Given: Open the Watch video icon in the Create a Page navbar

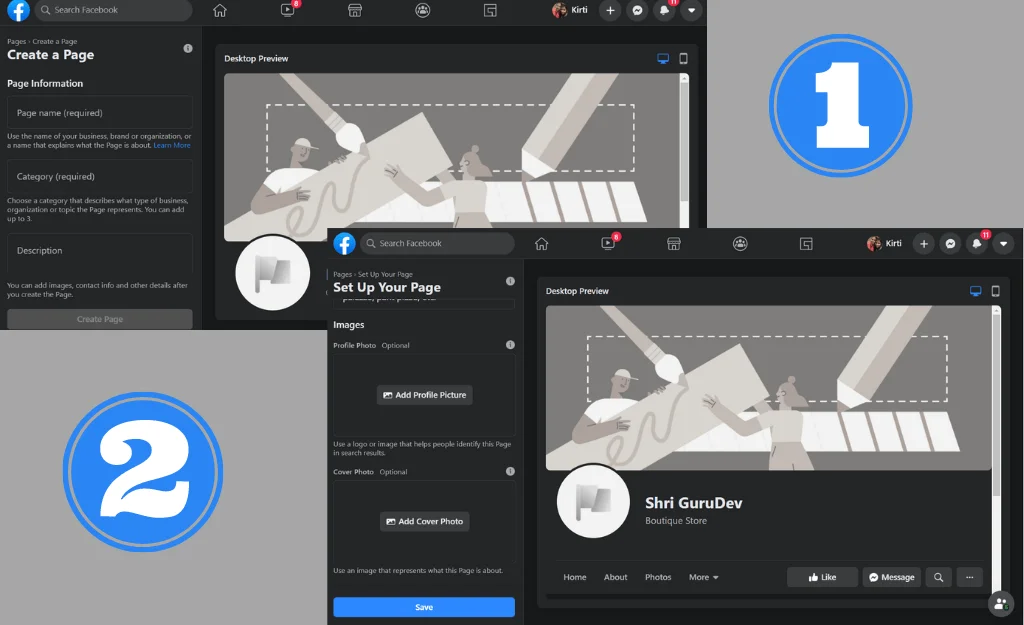Looking at the screenshot, I should point(288,10).
